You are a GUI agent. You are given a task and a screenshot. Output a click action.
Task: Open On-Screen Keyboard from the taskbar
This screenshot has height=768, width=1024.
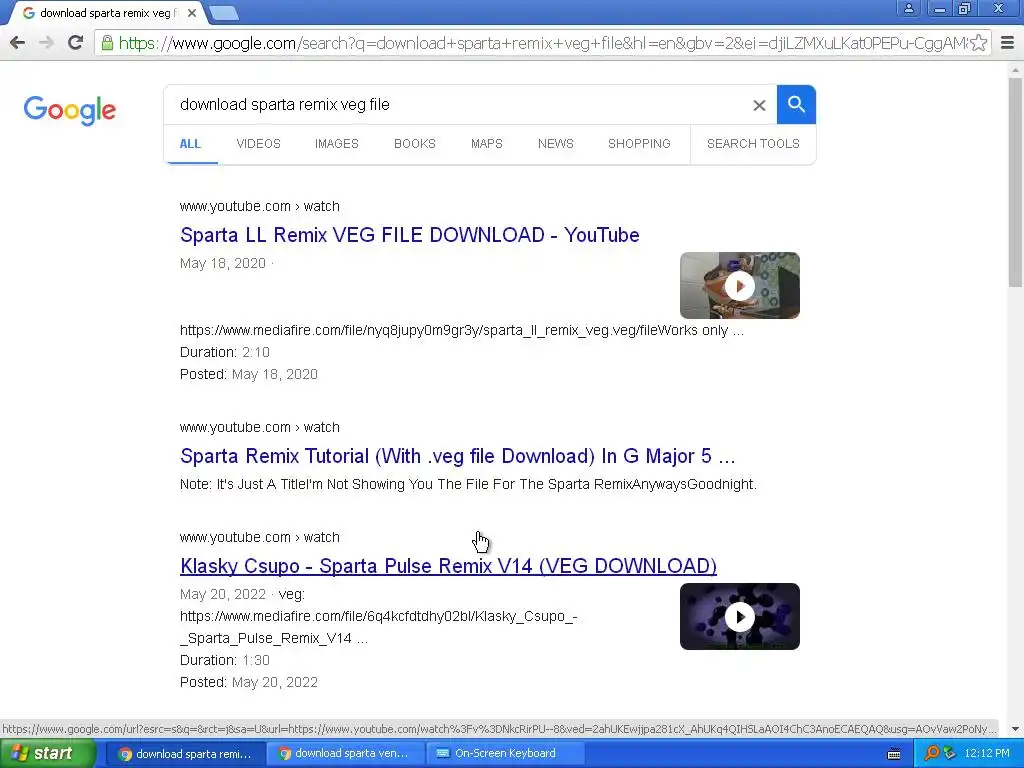pos(505,754)
